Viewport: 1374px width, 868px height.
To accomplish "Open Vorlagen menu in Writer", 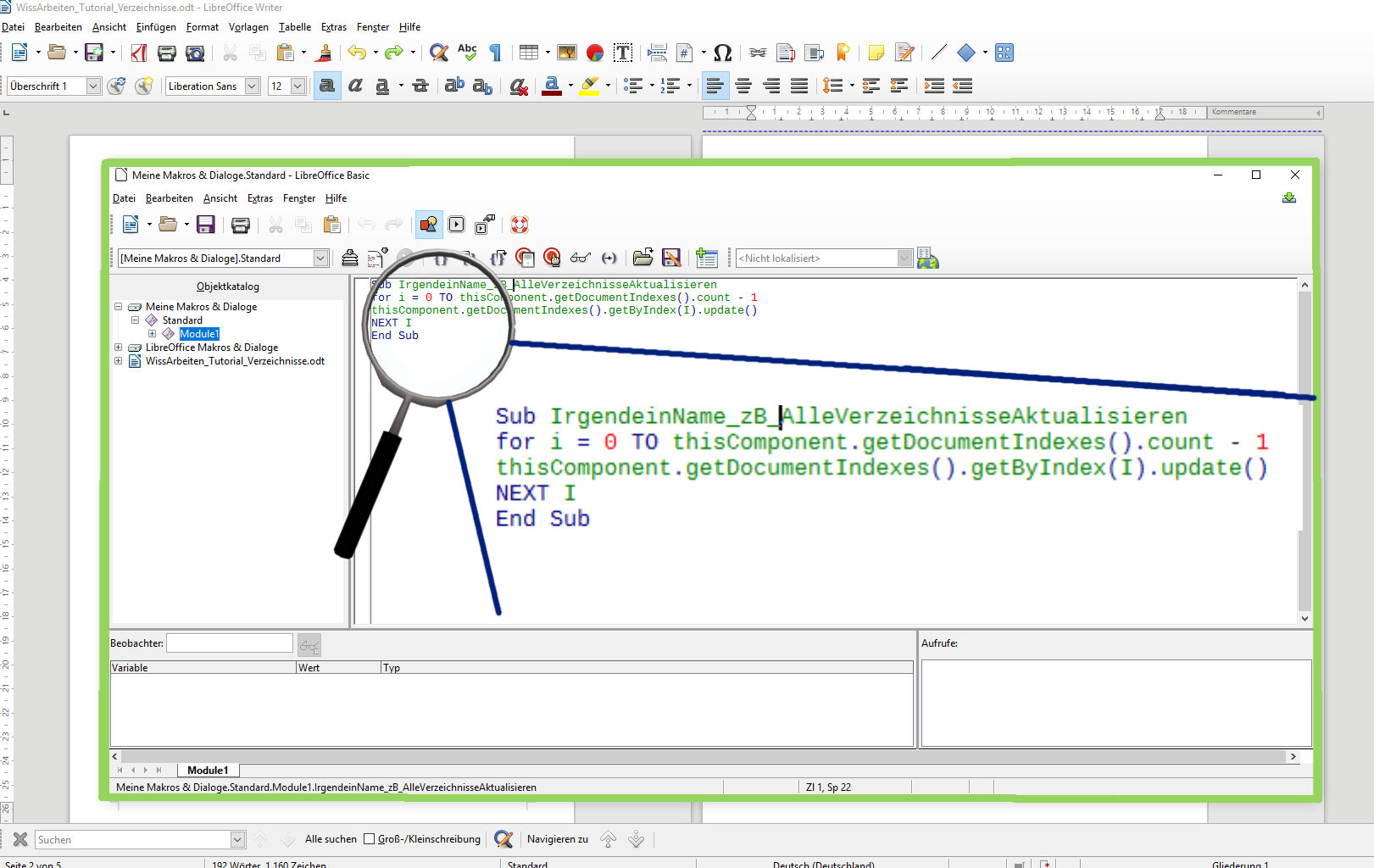I will [x=248, y=27].
